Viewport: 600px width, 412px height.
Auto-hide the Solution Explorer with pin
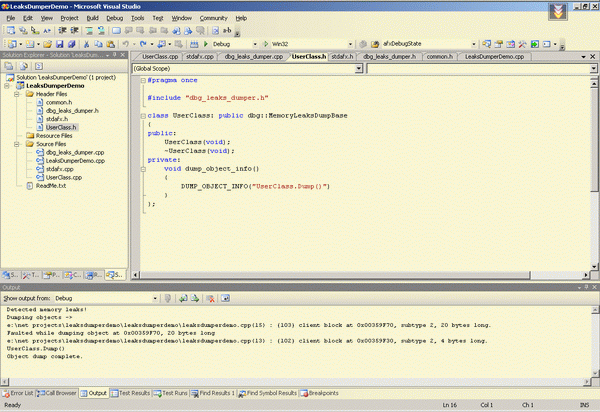[114, 55]
